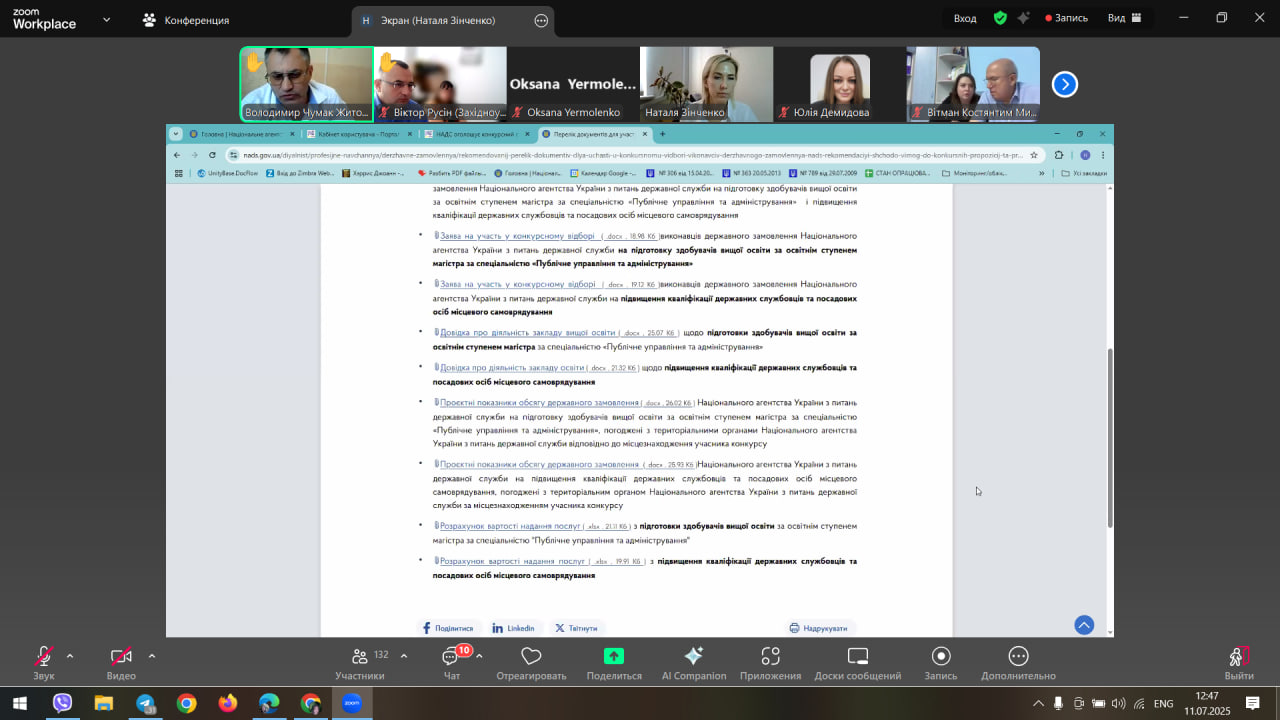Open the View dropdown at top right
The width and height of the screenshot is (1280, 720).
(1124, 18)
